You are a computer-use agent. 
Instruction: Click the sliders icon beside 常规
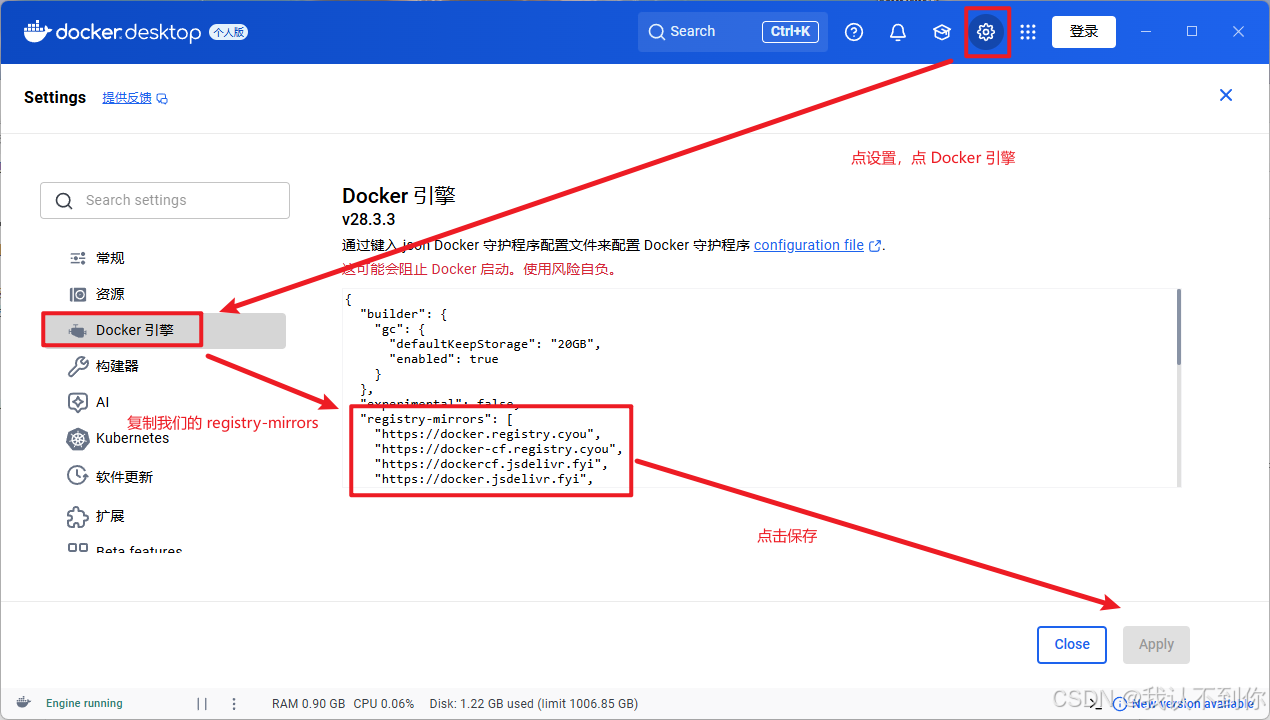pos(78,258)
